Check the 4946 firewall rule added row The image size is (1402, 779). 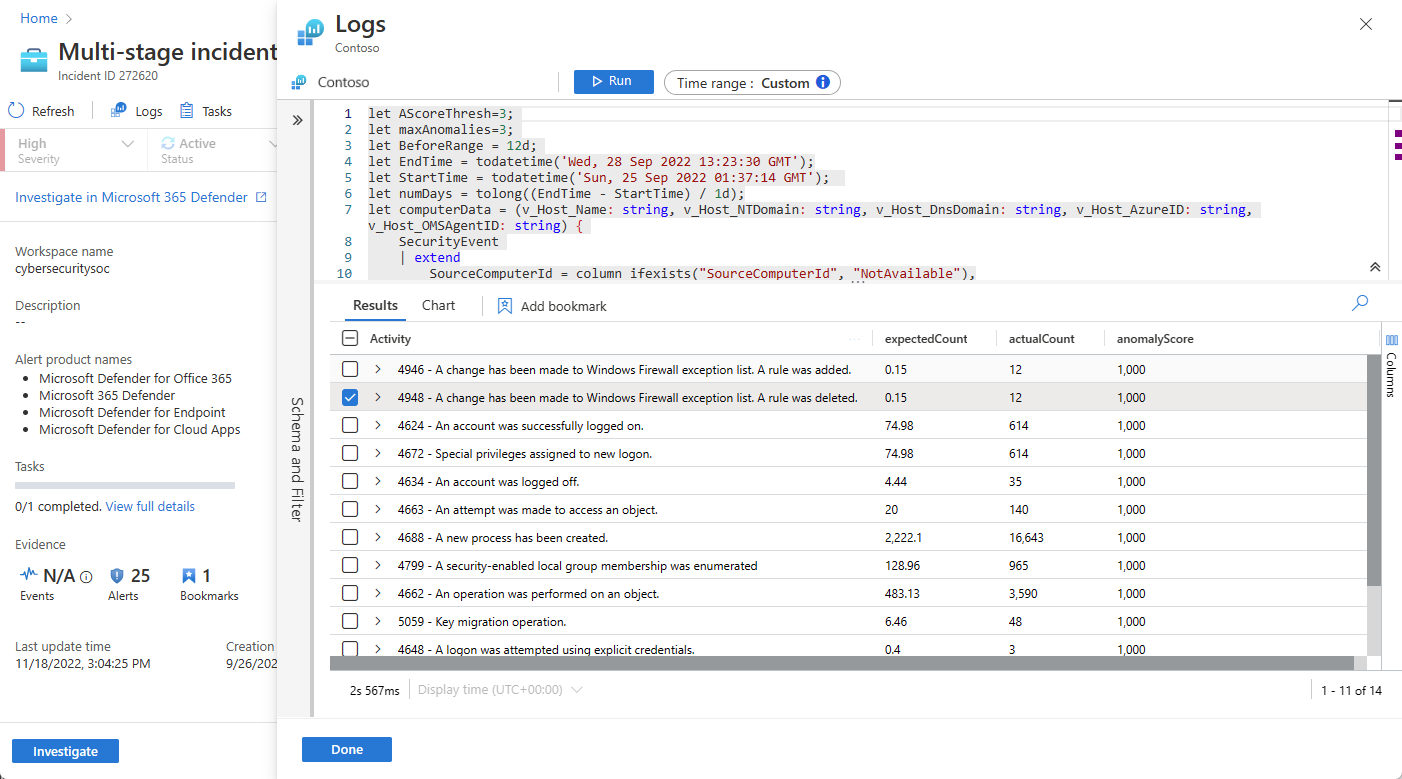click(350, 369)
